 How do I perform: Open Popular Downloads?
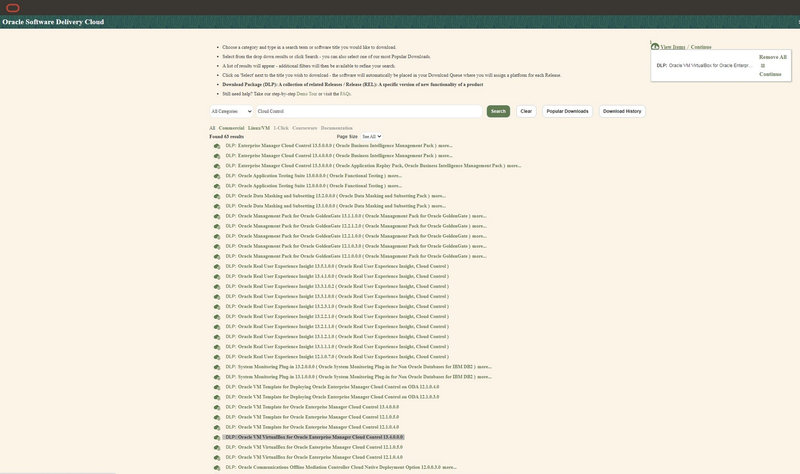pos(567,111)
